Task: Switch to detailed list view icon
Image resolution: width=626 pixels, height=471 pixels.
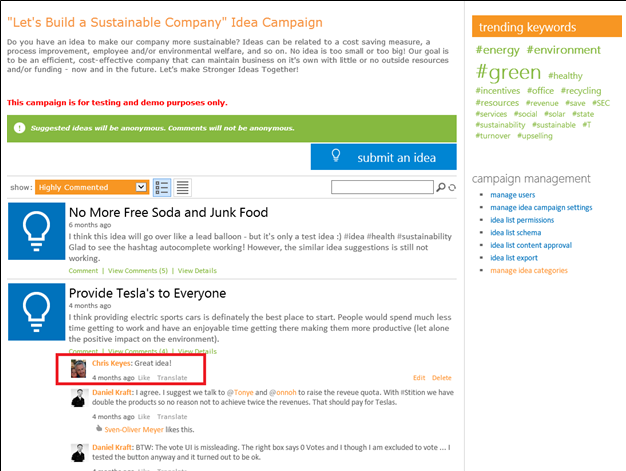Action: 162,187
